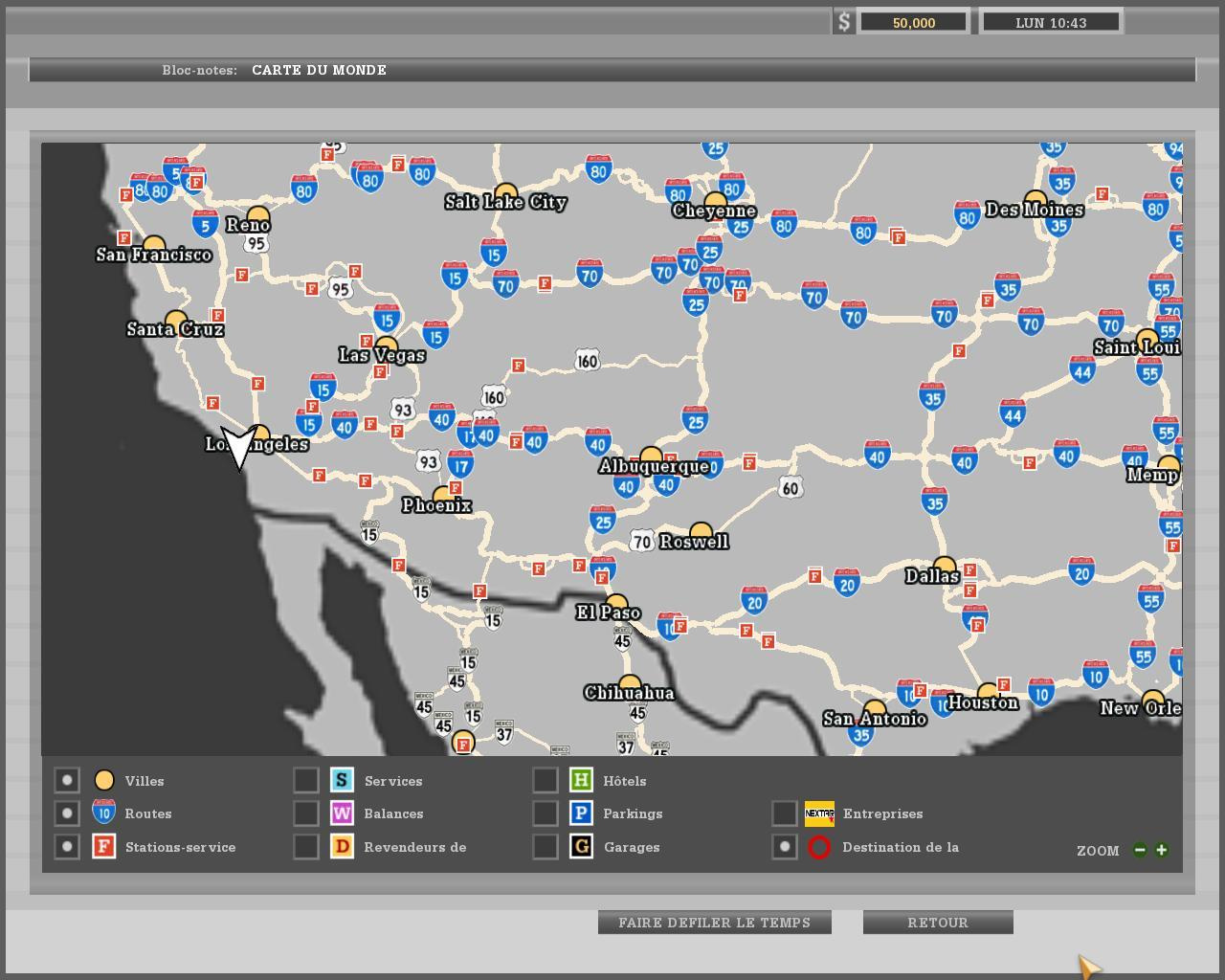Click the blue P Parkings legend icon
The height and width of the screenshot is (980, 1225).
point(581,813)
